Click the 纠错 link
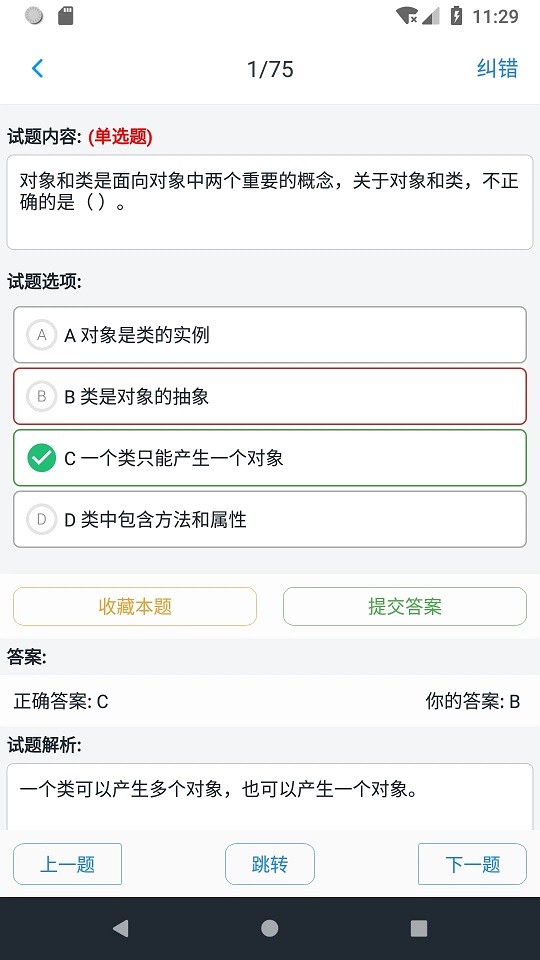This screenshot has height=960, width=540. pyautogui.click(x=497, y=68)
